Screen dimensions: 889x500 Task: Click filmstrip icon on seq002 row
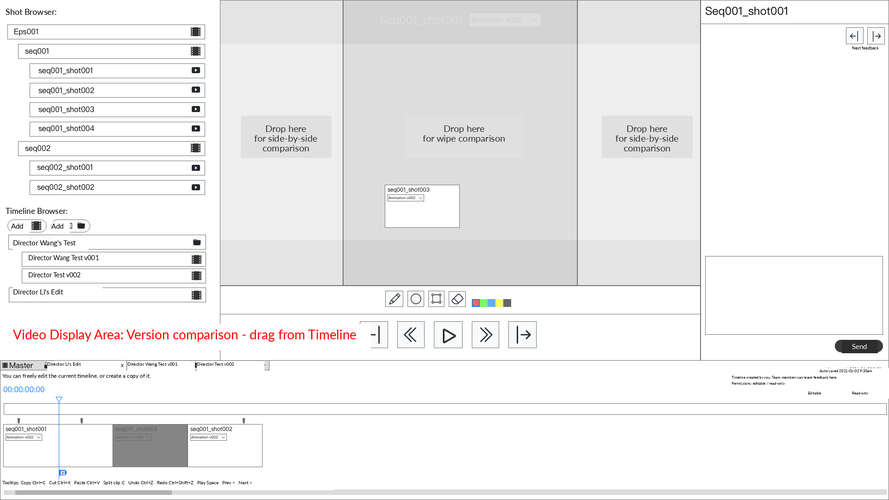pos(196,148)
